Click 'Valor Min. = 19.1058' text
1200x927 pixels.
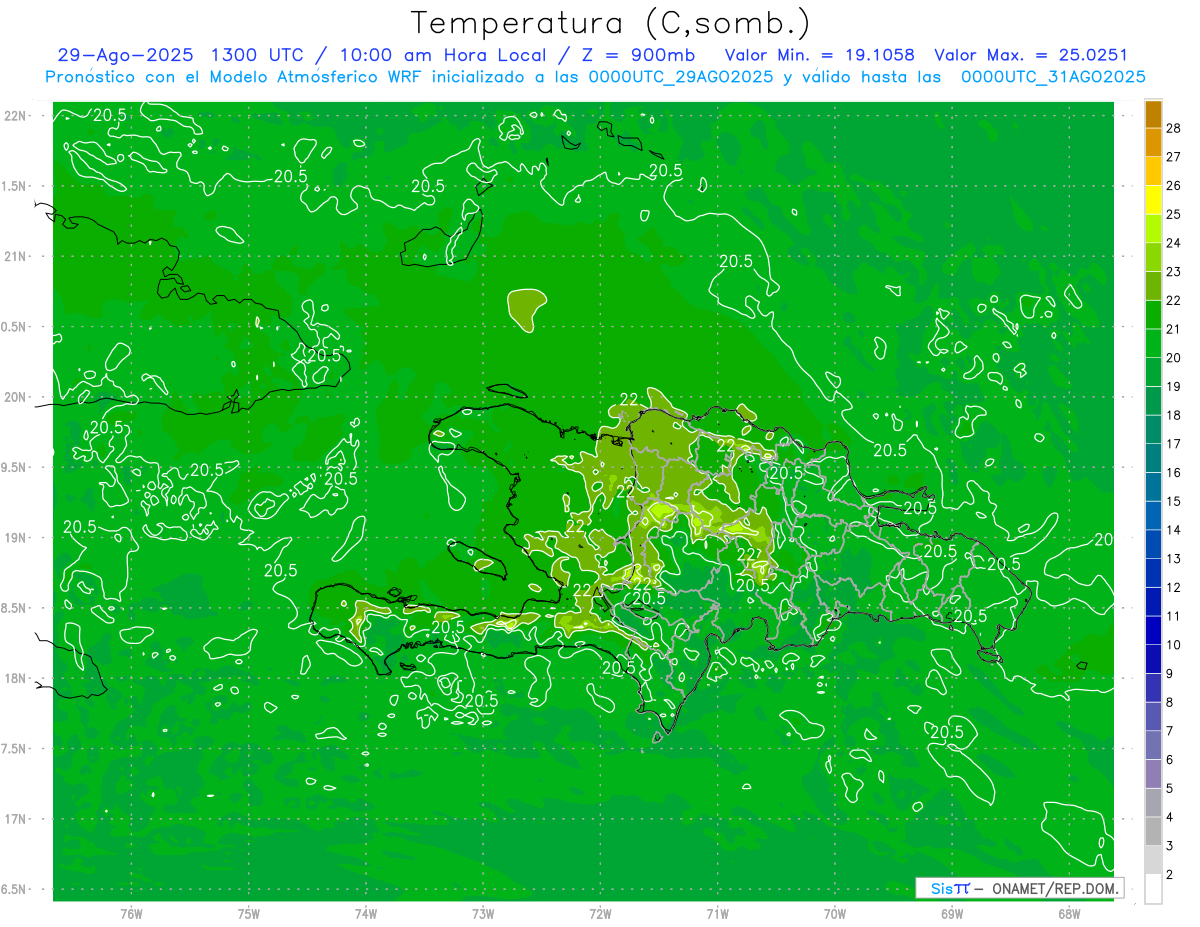coord(819,55)
